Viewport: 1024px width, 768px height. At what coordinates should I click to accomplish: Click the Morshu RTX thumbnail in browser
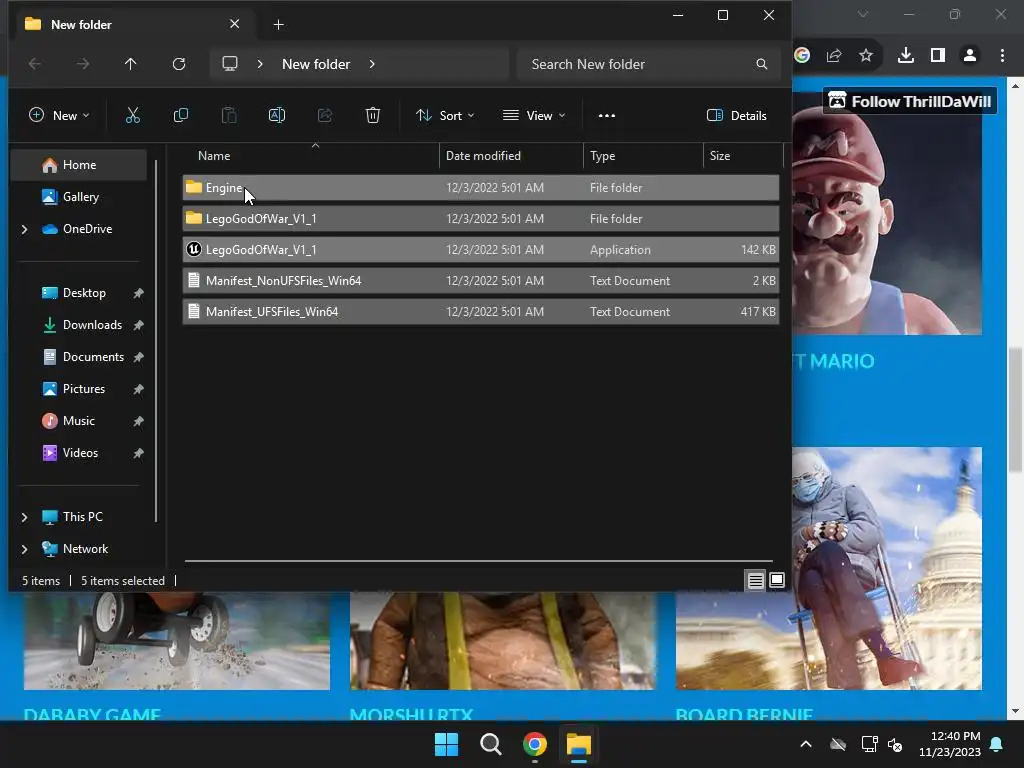[503, 641]
